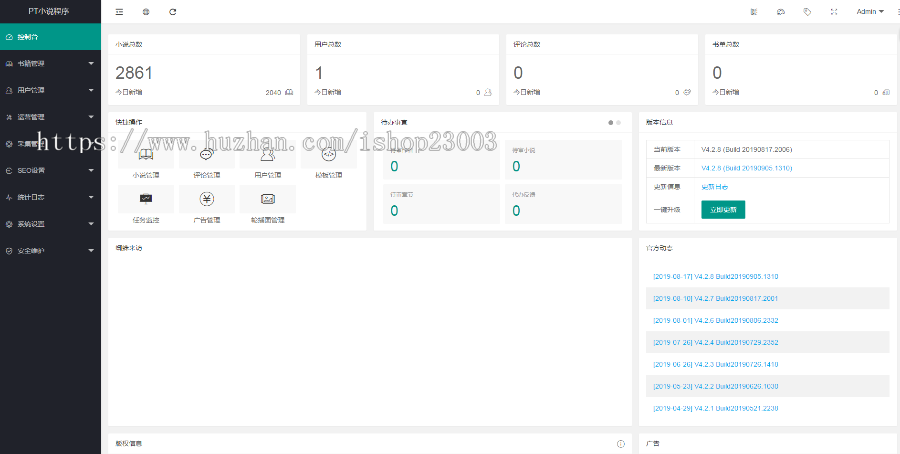This screenshot has height=454, width=900.
Task: Click book icon beside 2040 in novels card
Action: point(289,92)
